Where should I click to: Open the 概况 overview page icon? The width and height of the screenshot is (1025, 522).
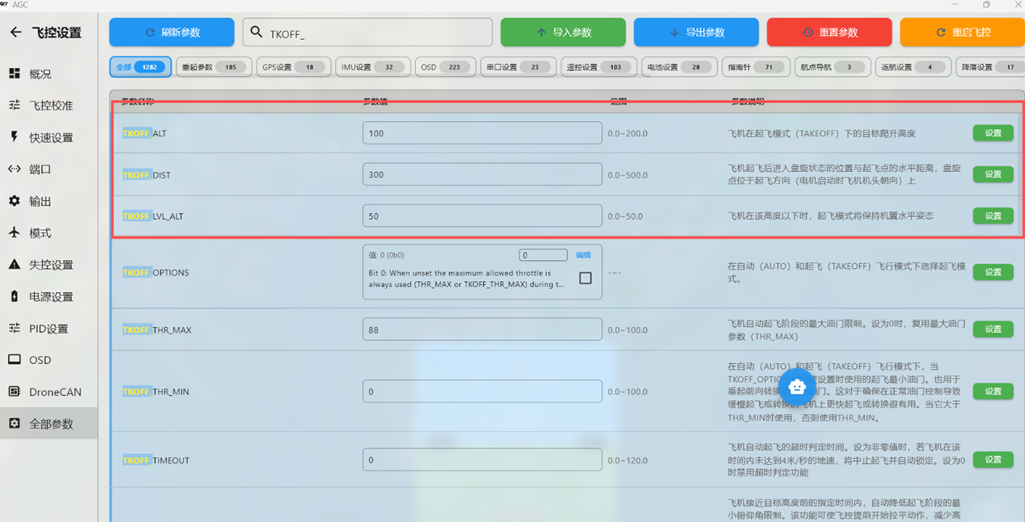tap(15, 74)
